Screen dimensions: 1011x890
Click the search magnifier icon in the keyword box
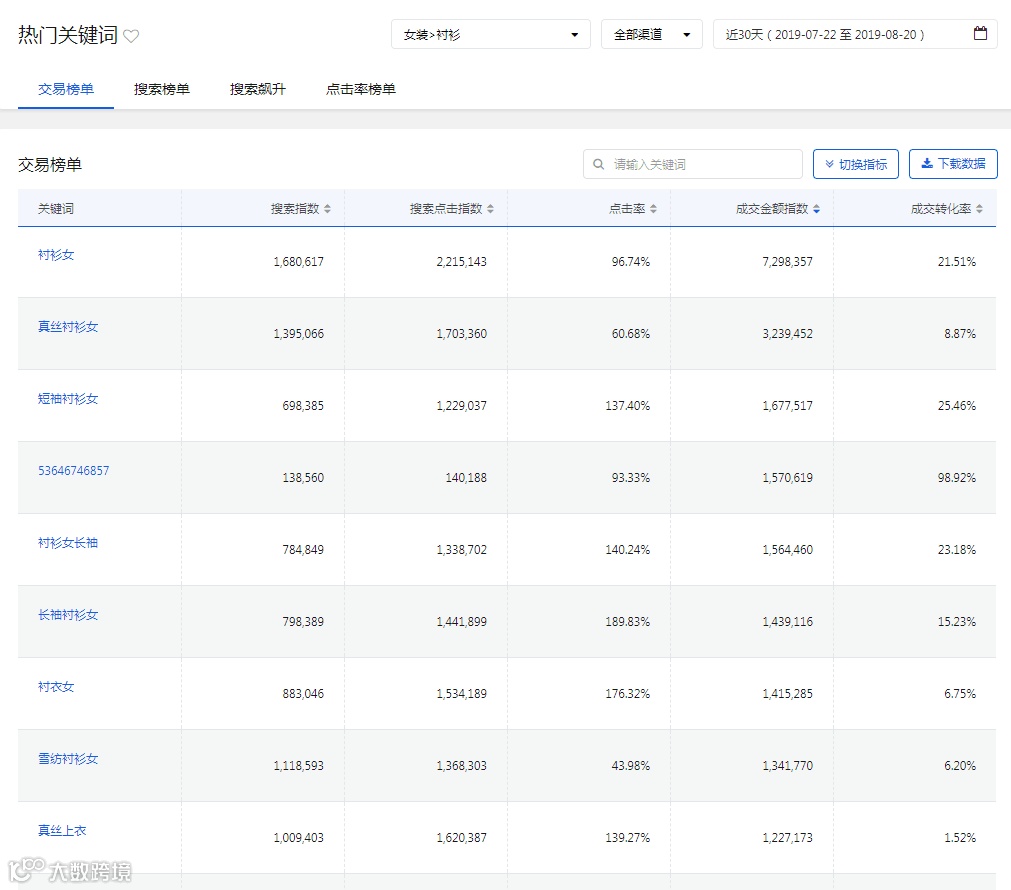tap(598, 164)
